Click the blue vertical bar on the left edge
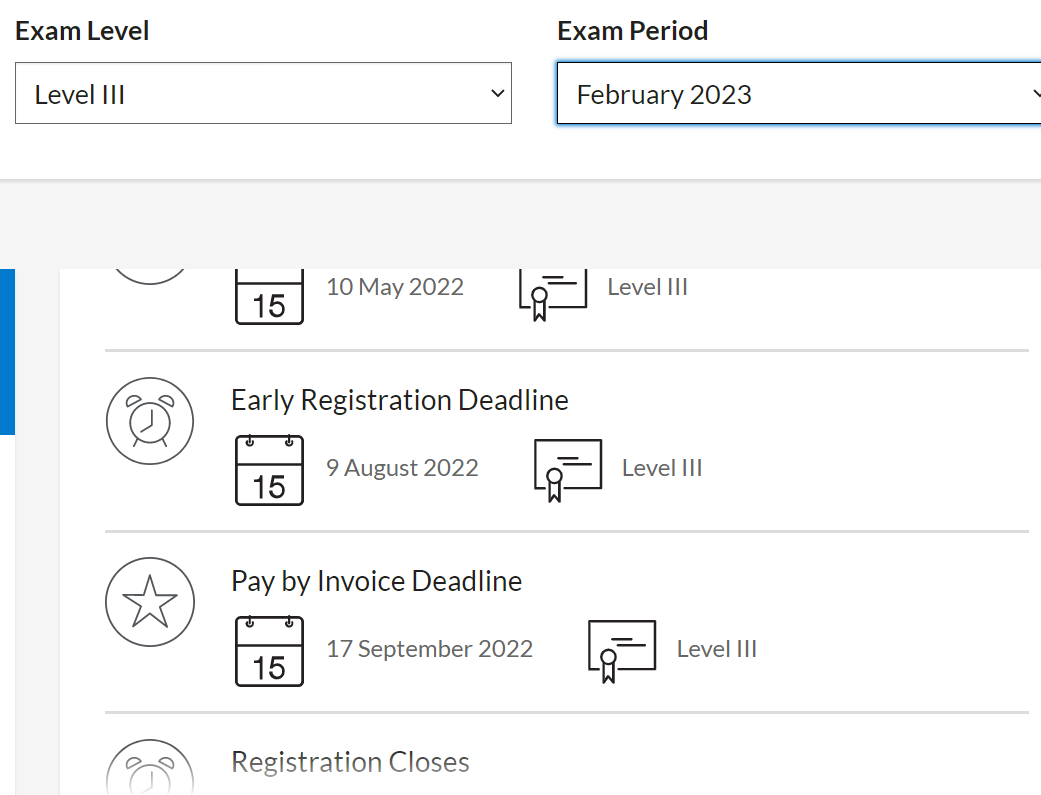1041x795 pixels. [x=7, y=351]
